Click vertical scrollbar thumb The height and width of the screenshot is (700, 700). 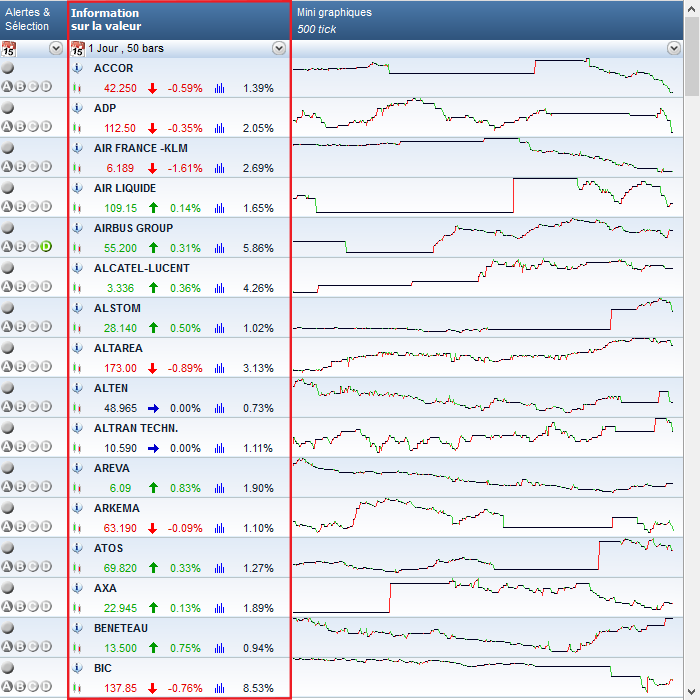point(692,57)
